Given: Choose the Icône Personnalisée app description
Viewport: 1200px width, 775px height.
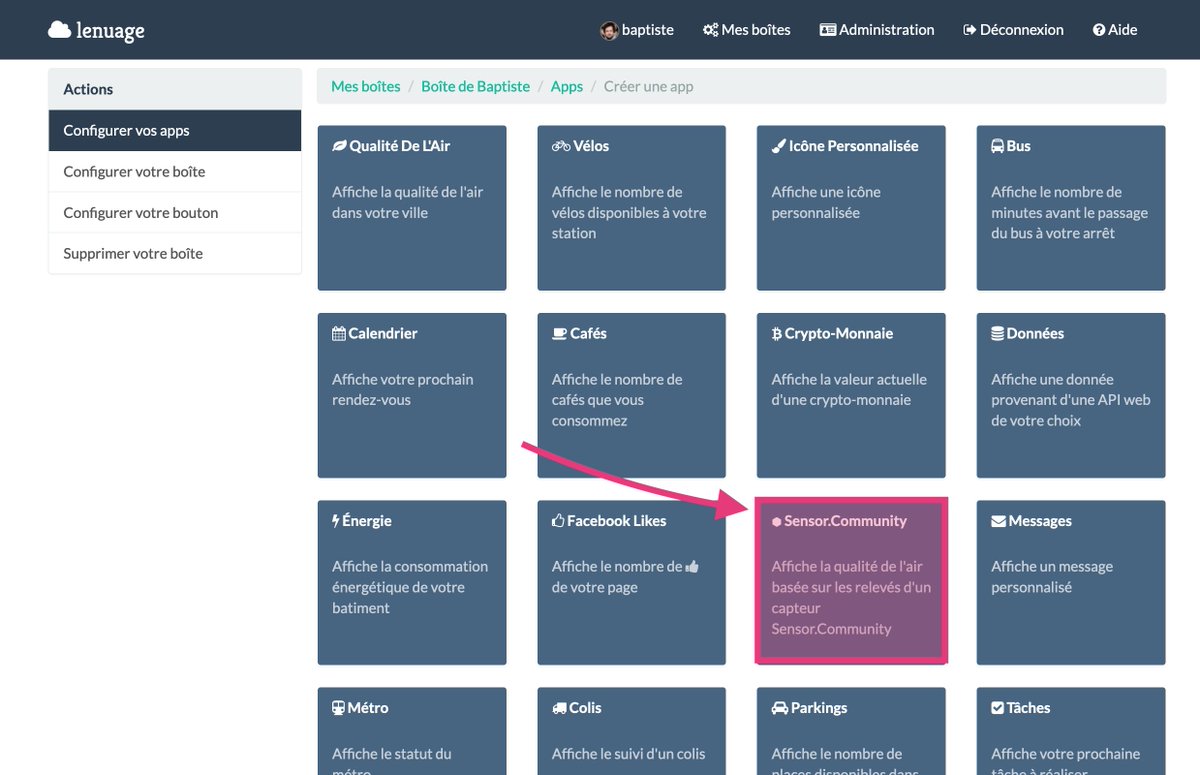Looking at the screenshot, I should [826, 202].
